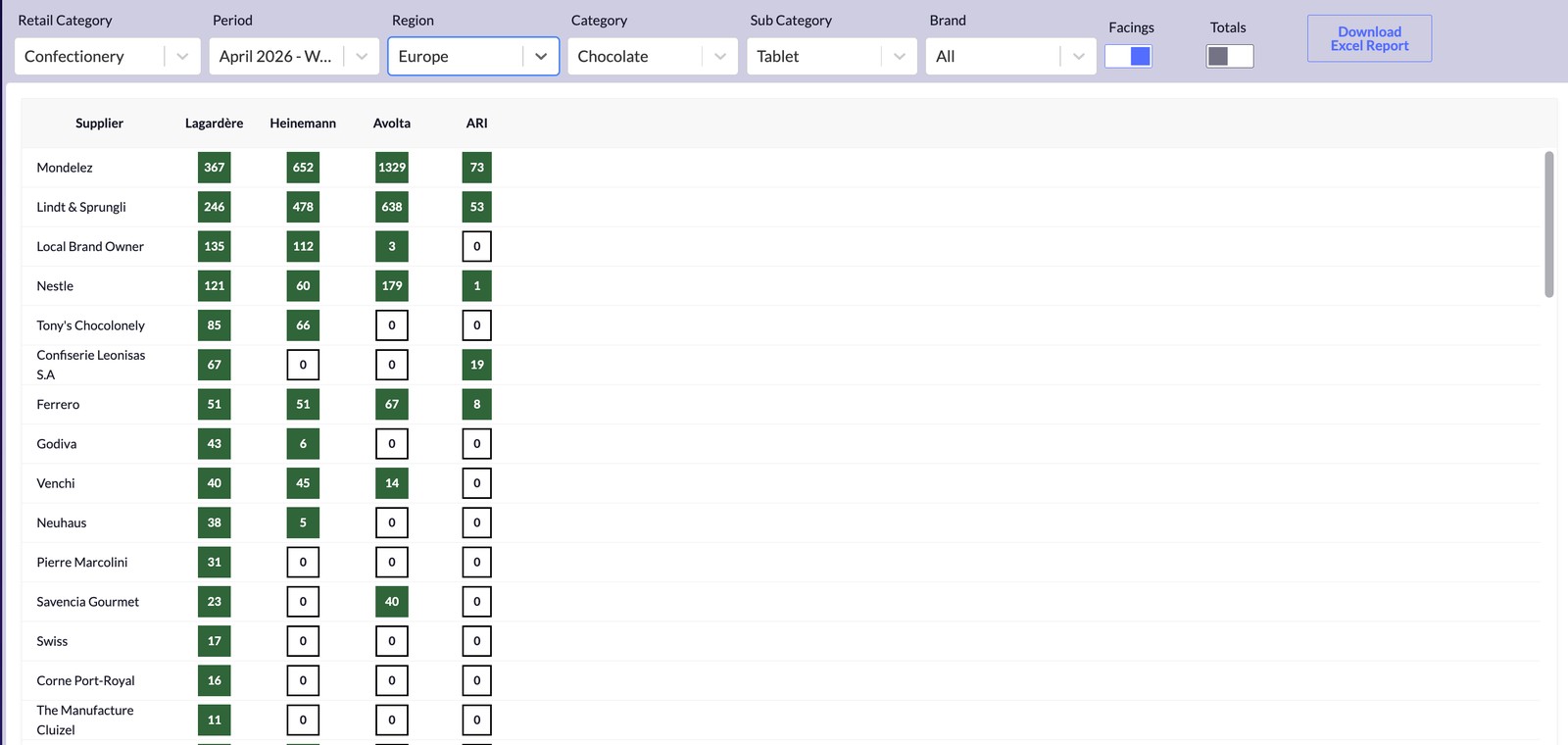Open the Region dropdown showing Europe
This screenshot has height=745, width=1568.
473,57
